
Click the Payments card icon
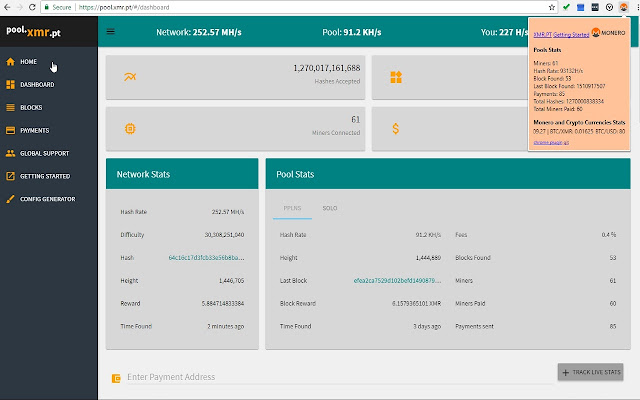[11, 130]
